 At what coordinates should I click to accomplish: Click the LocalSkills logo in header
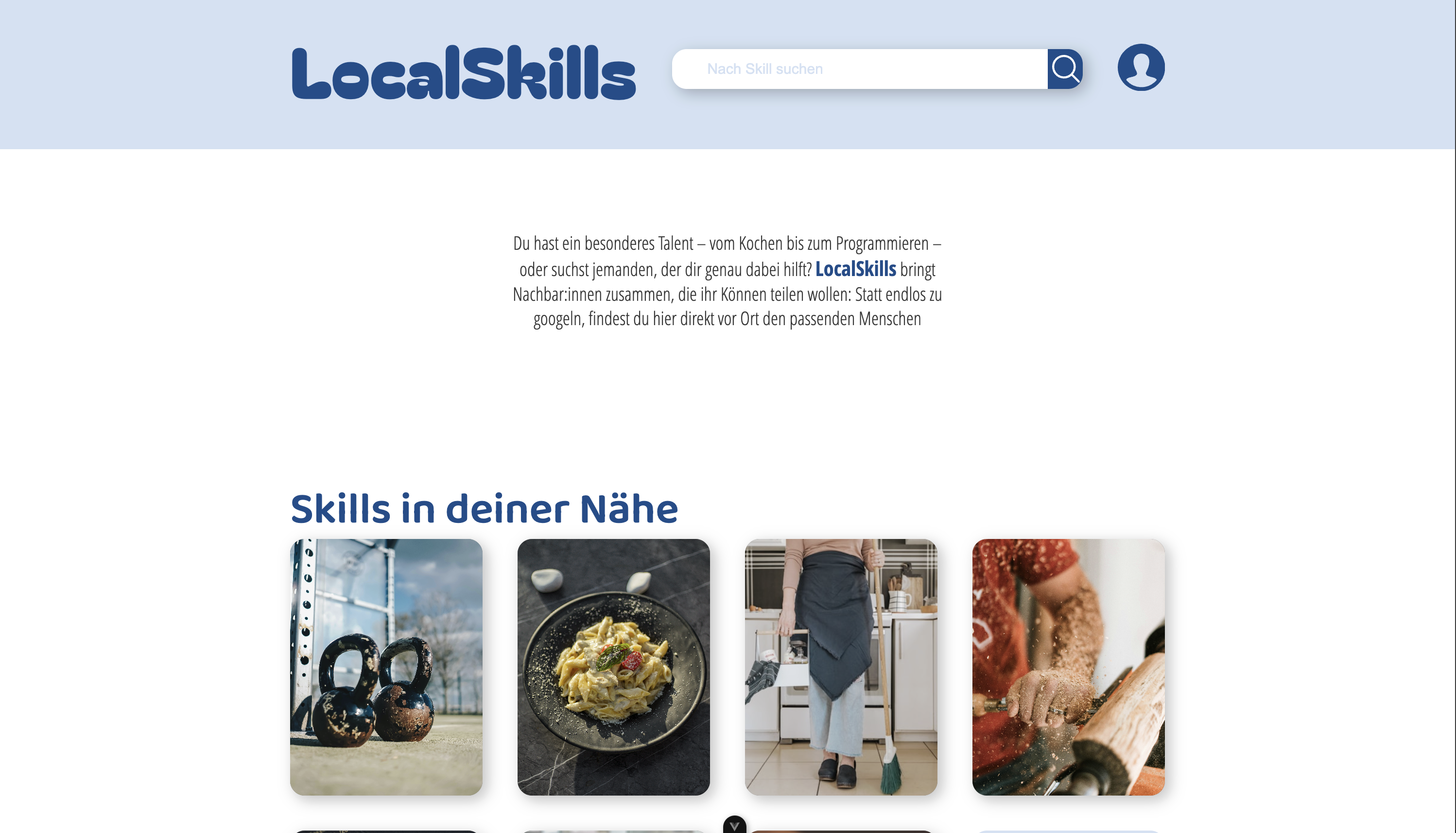(464, 72)
